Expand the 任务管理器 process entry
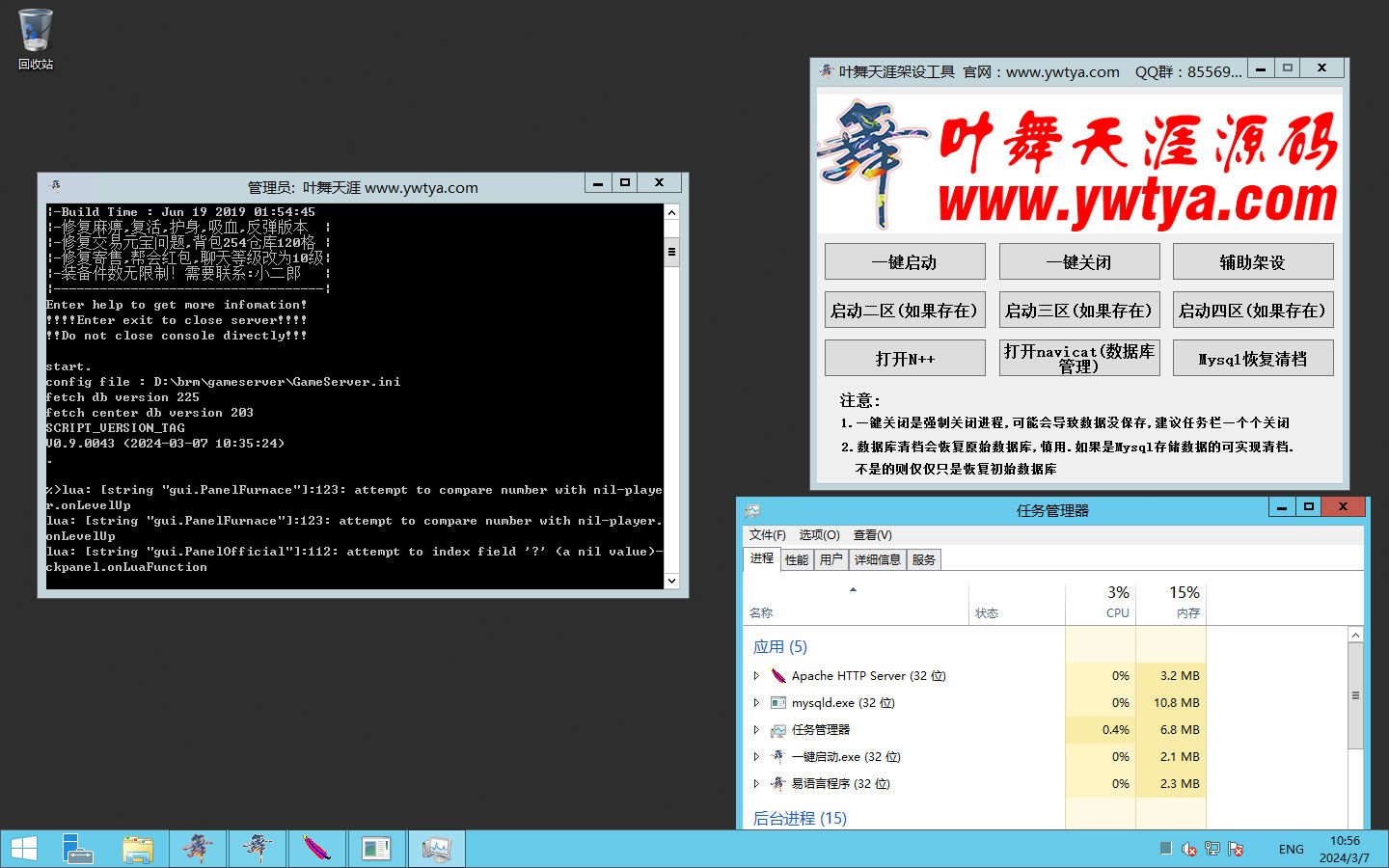This screenshot has width=1389, height=868. click(756, 730)
